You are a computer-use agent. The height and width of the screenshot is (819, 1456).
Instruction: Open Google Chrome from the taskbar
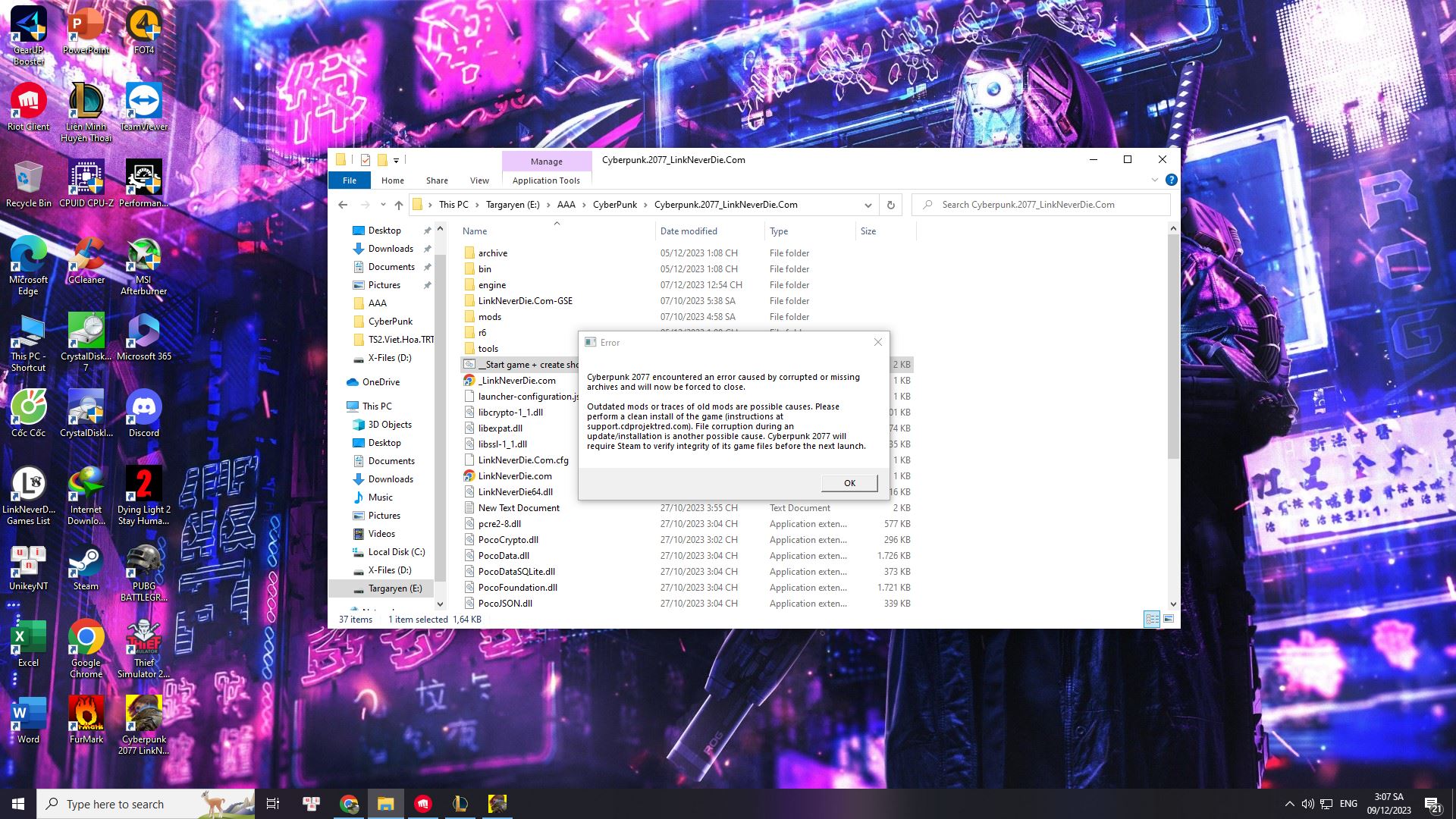coord(349,803)
